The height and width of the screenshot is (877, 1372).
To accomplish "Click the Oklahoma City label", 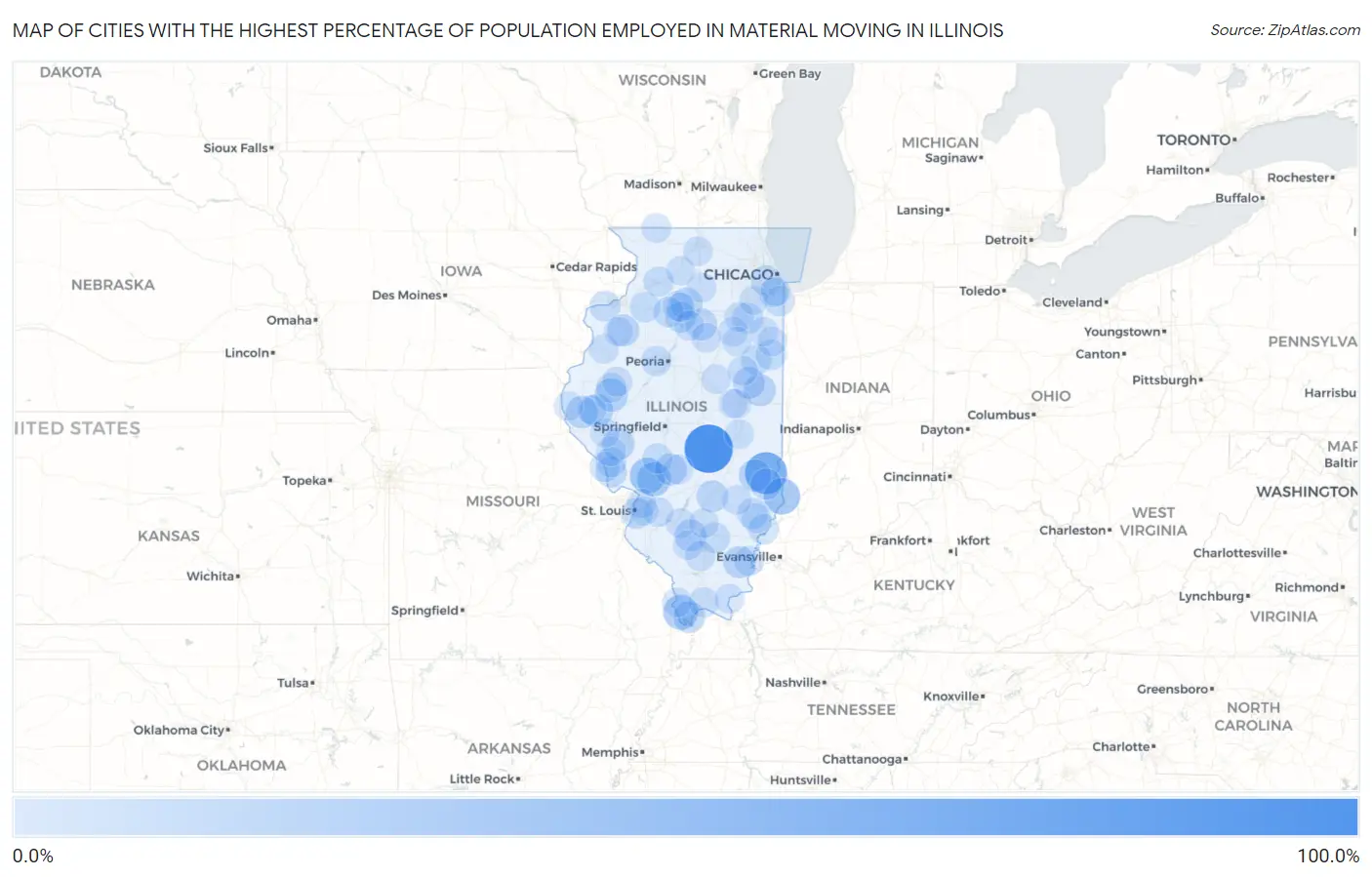I will pyautogui.click(x=180, y=730).
